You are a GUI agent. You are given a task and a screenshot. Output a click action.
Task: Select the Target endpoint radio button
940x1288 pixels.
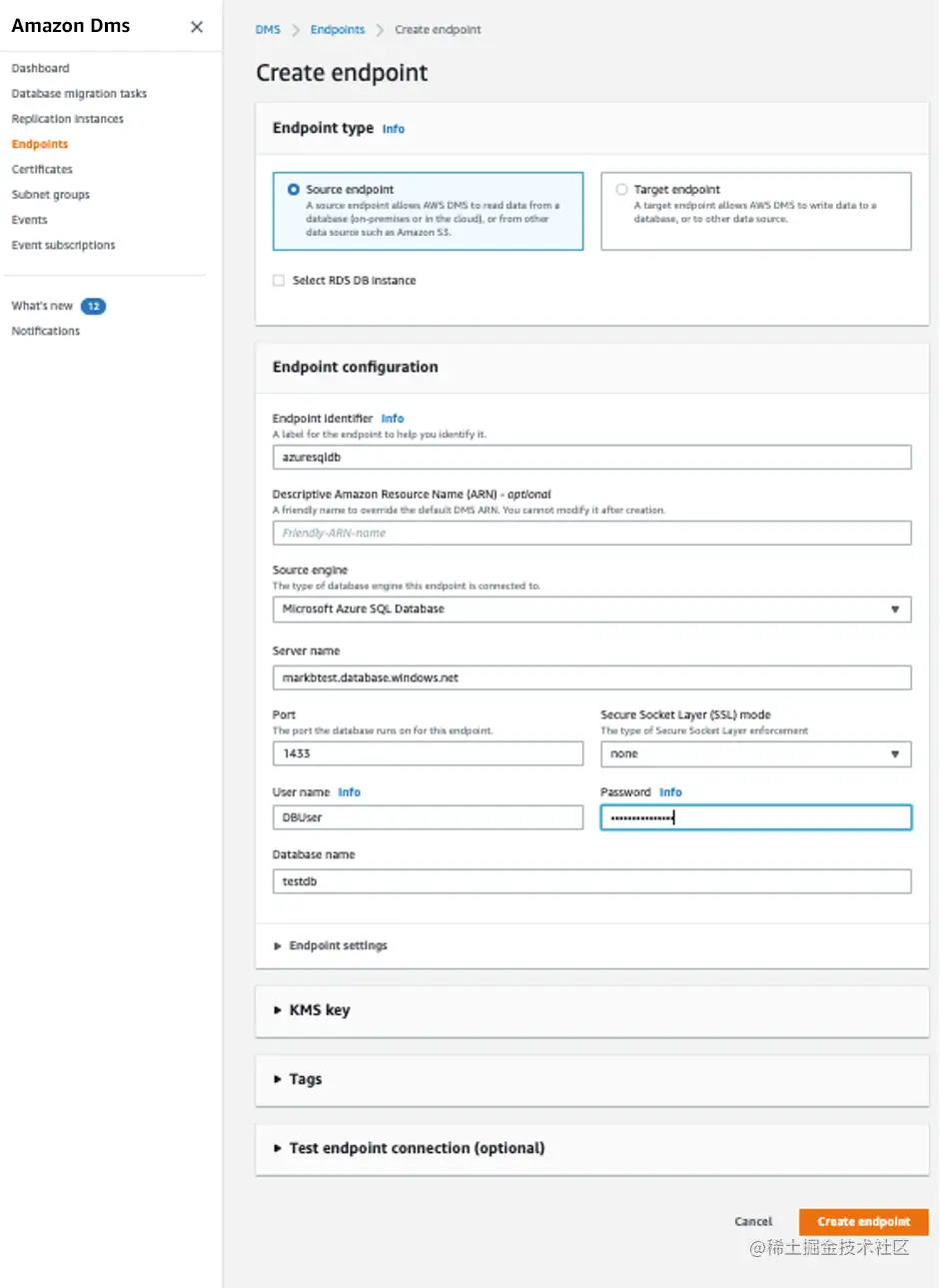pyautogui.click(x=621, y=189)
